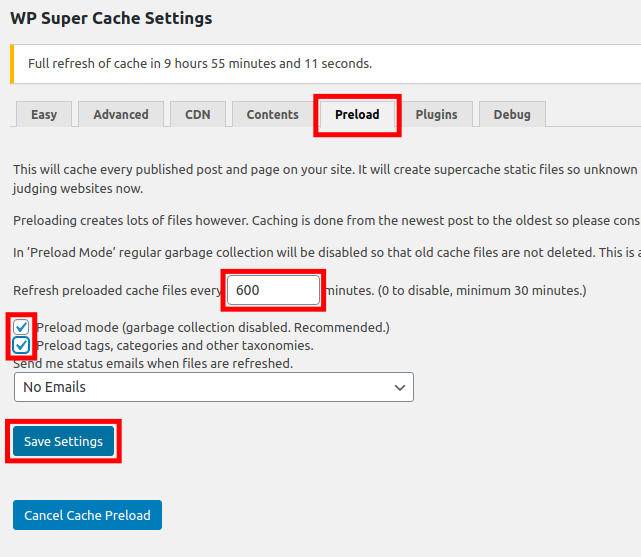The width and height of the screenshot is (641, 557).
Task: Click the status emails dropdown chevron arrow
Action: pyautogui.click(x=400, y=386)
